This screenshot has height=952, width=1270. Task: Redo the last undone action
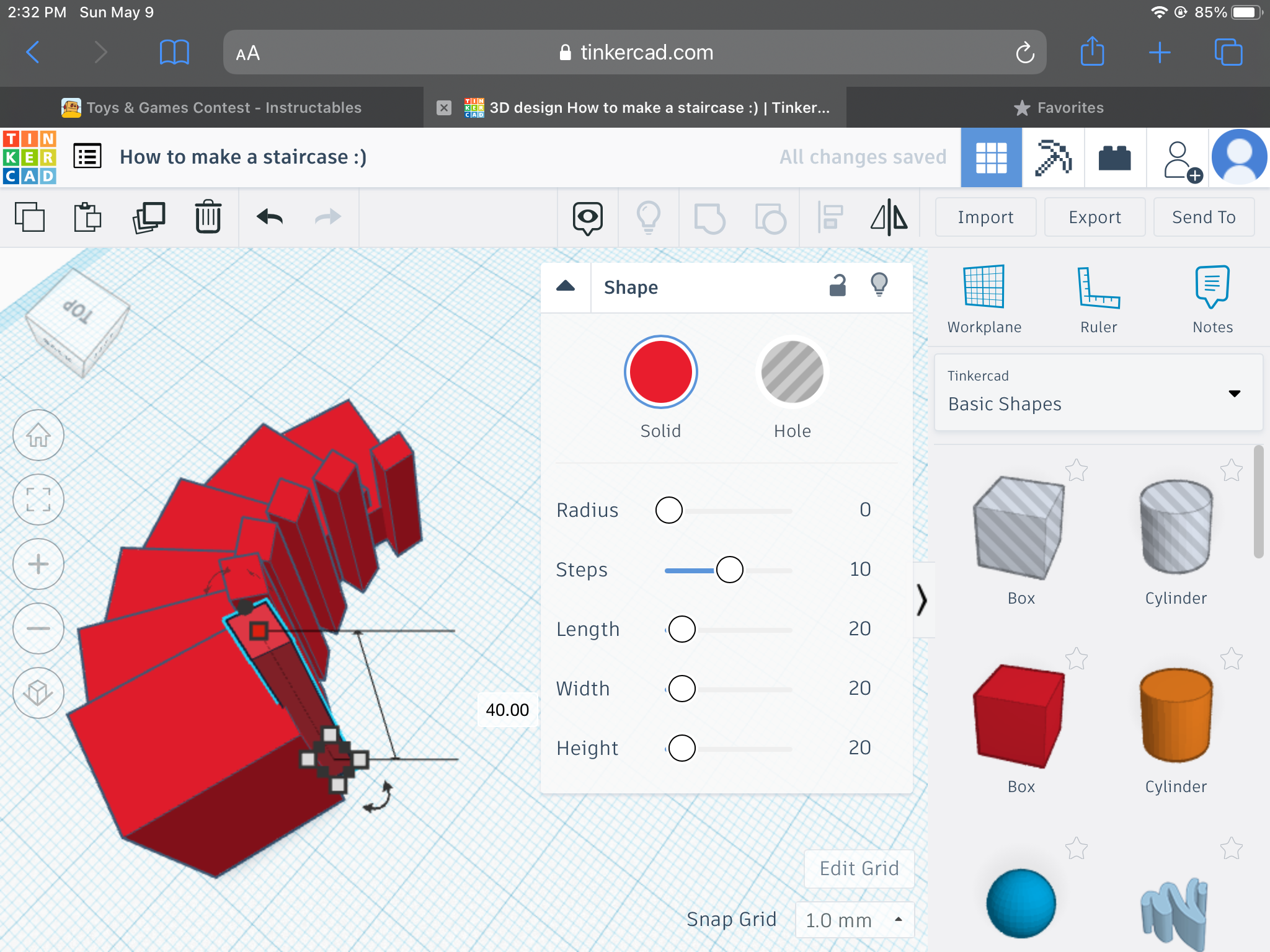328,217
